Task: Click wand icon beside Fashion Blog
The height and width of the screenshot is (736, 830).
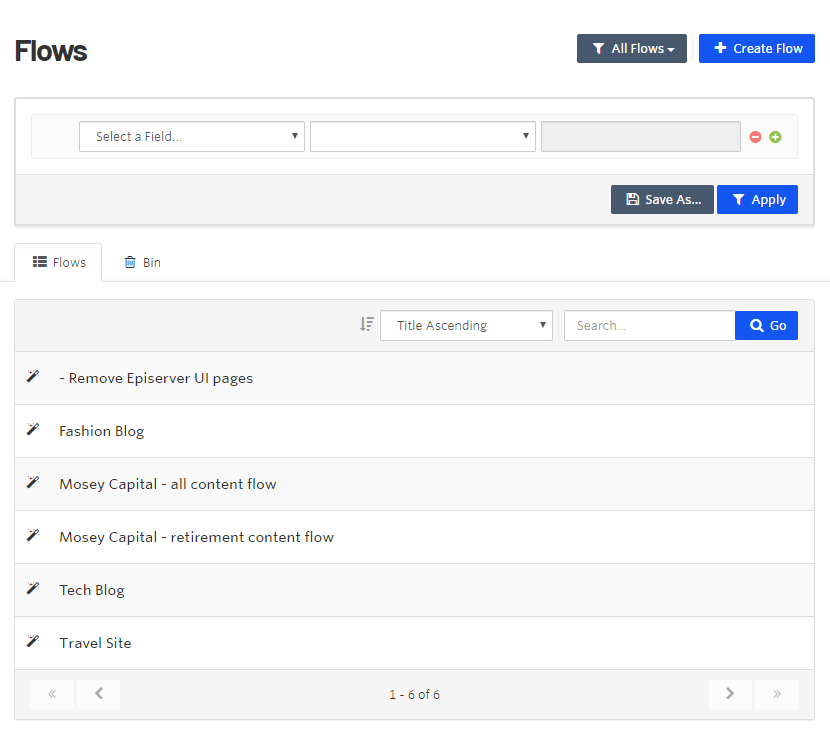Action: click(x=33, y=430)
